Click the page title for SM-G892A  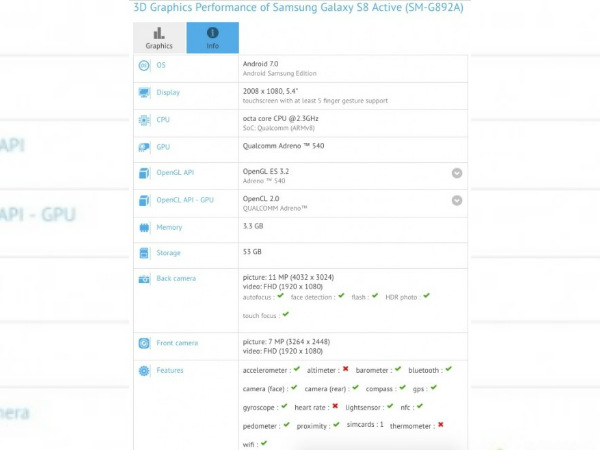[298, 7]
